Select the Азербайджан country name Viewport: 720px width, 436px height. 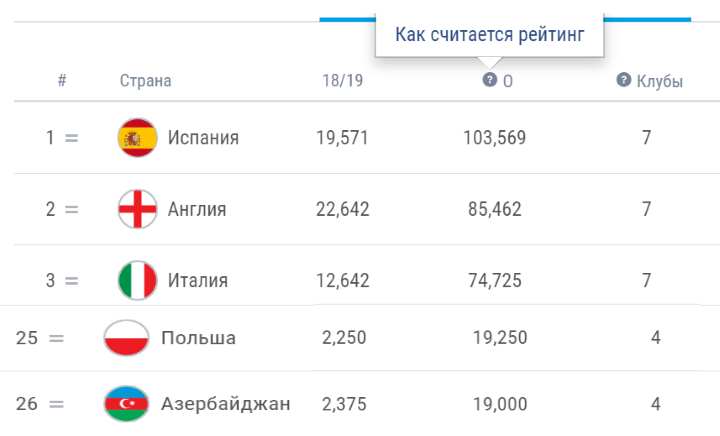pyautogui.click(x=225, y=404)
